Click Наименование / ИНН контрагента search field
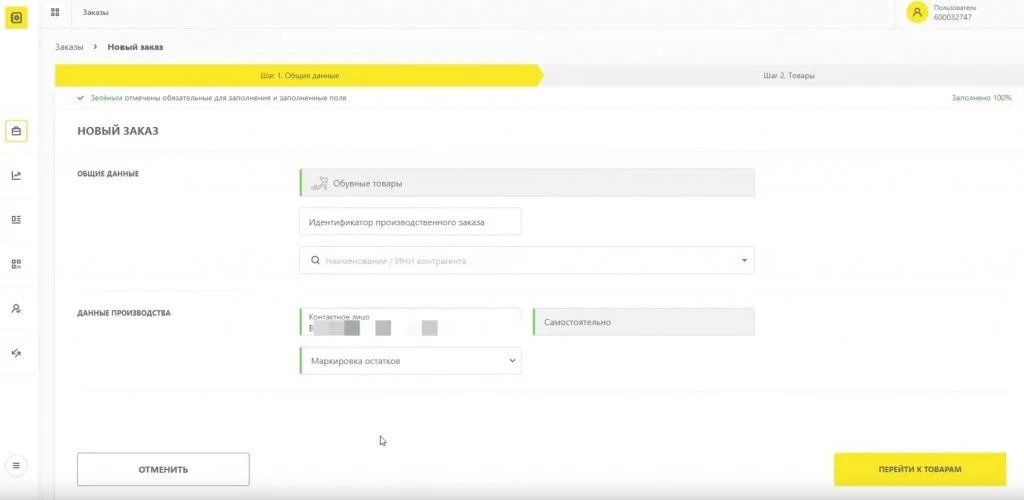 [x=527, y=260]
